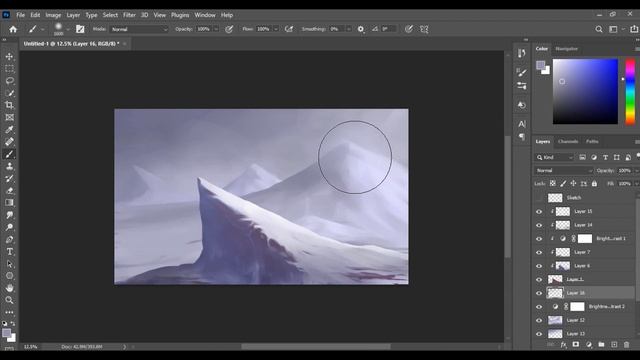Open the Edit Toolbar three-dots icon
The height and width of the screenshot is (360, 640).
pos(9,312)
